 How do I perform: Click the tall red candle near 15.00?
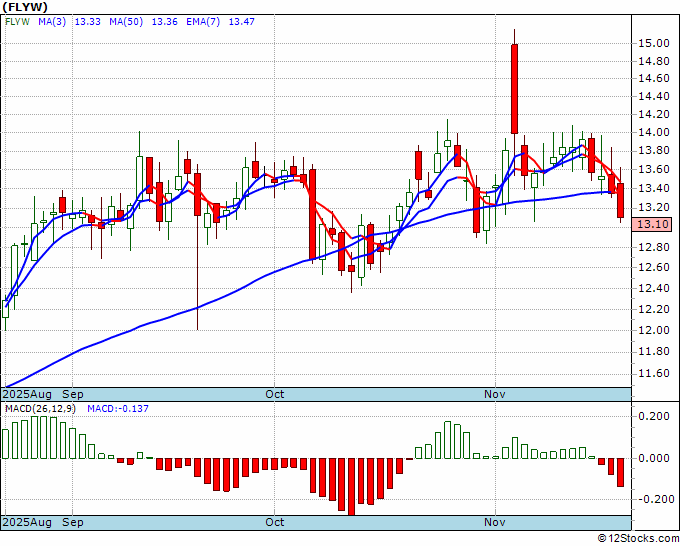tap(514, 89)
